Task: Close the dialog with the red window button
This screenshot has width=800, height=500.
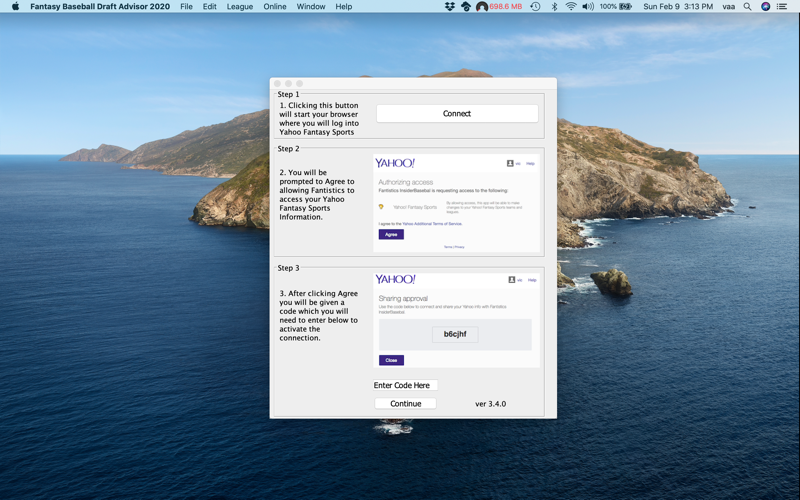Action: point(278,84)
